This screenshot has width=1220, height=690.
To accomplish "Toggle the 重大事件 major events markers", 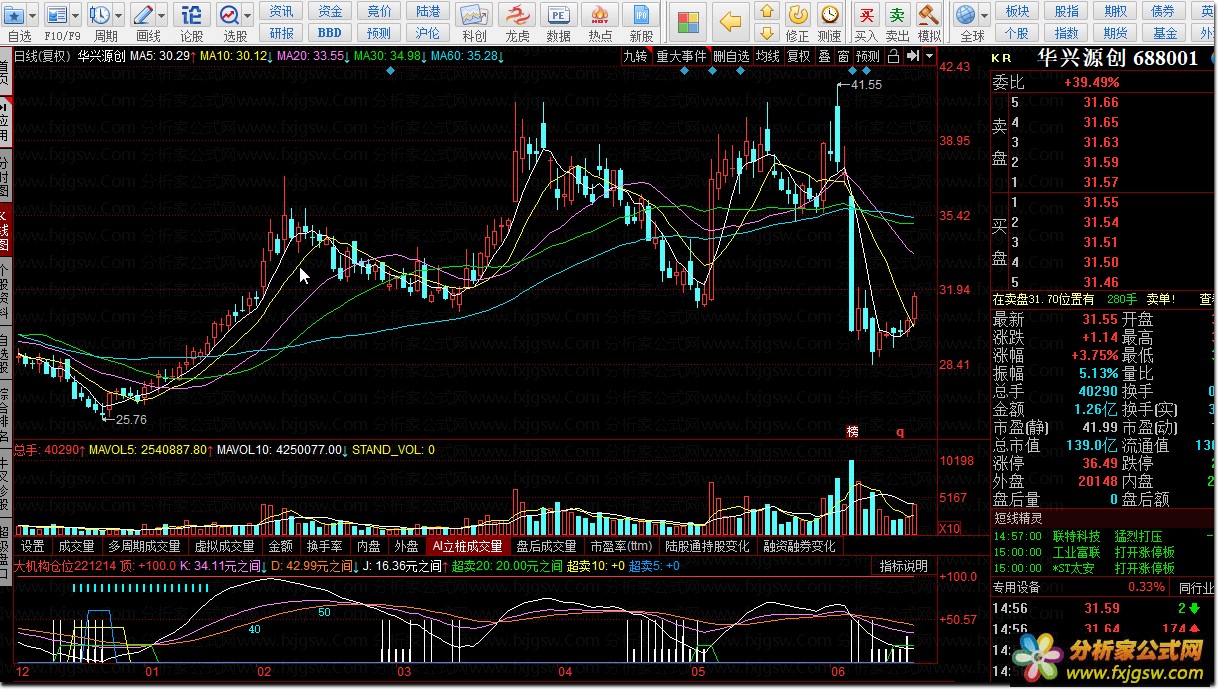I will [681, 56].
